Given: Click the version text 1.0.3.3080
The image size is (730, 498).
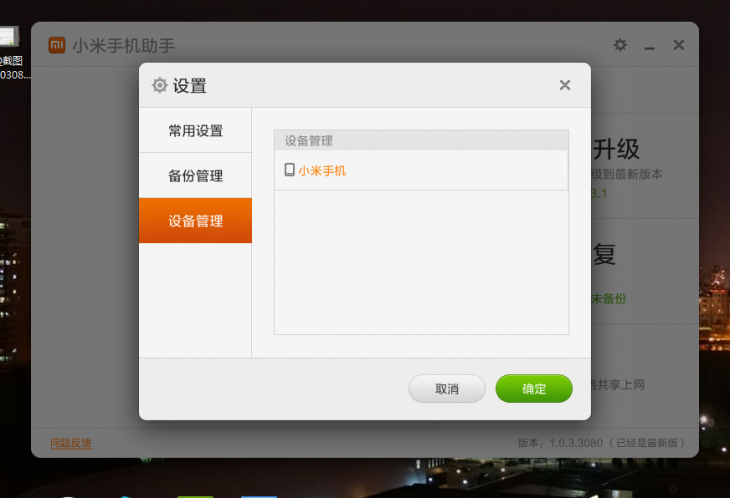Looking at the screenshot, I should coord(576,443).
